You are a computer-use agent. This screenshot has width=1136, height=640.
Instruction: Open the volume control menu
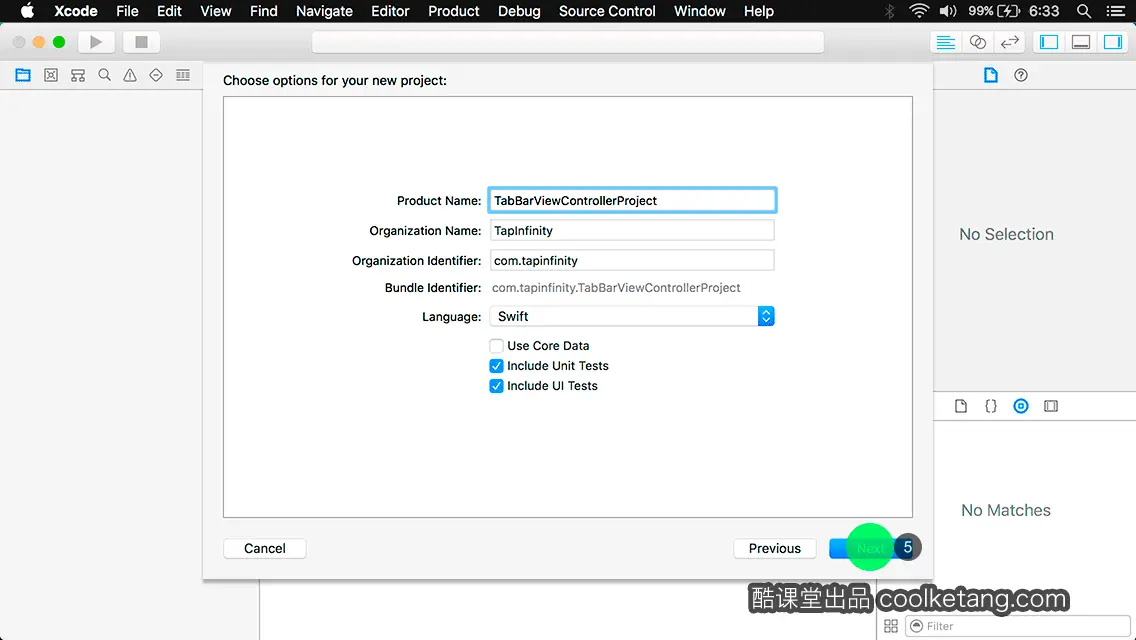pyautogui.click(x=948, y=11)
